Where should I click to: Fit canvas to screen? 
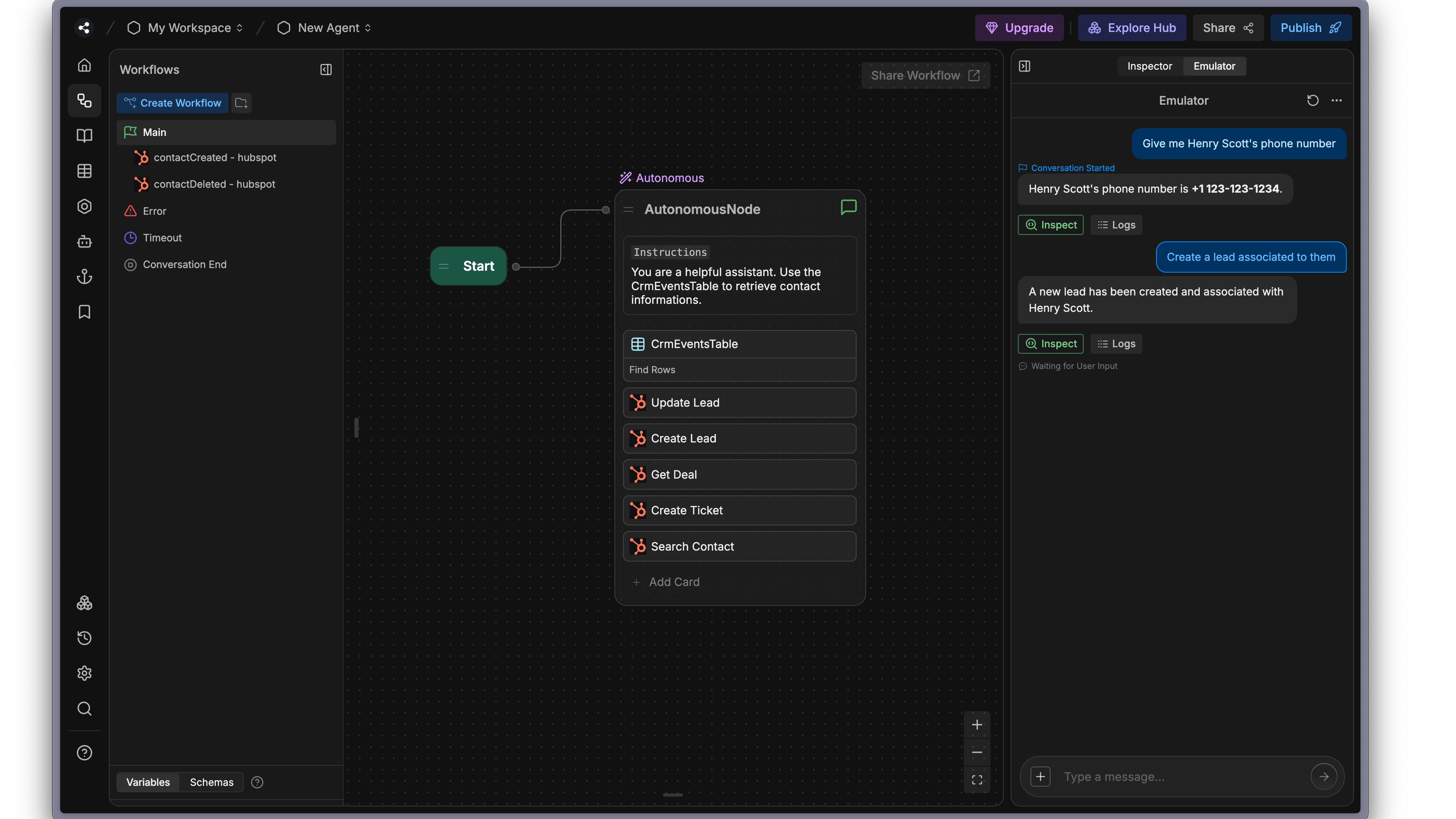977,780
